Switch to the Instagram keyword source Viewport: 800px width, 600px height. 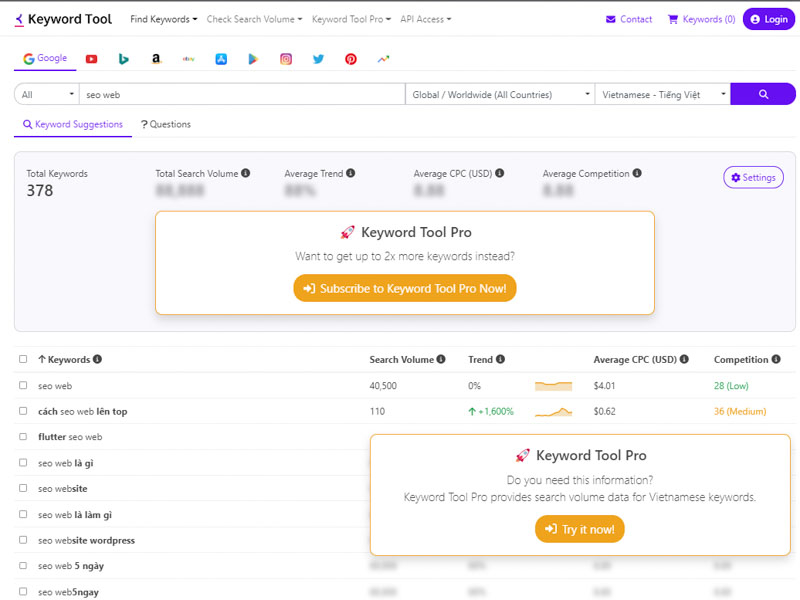pyautogui.click(x=286, y=59)
